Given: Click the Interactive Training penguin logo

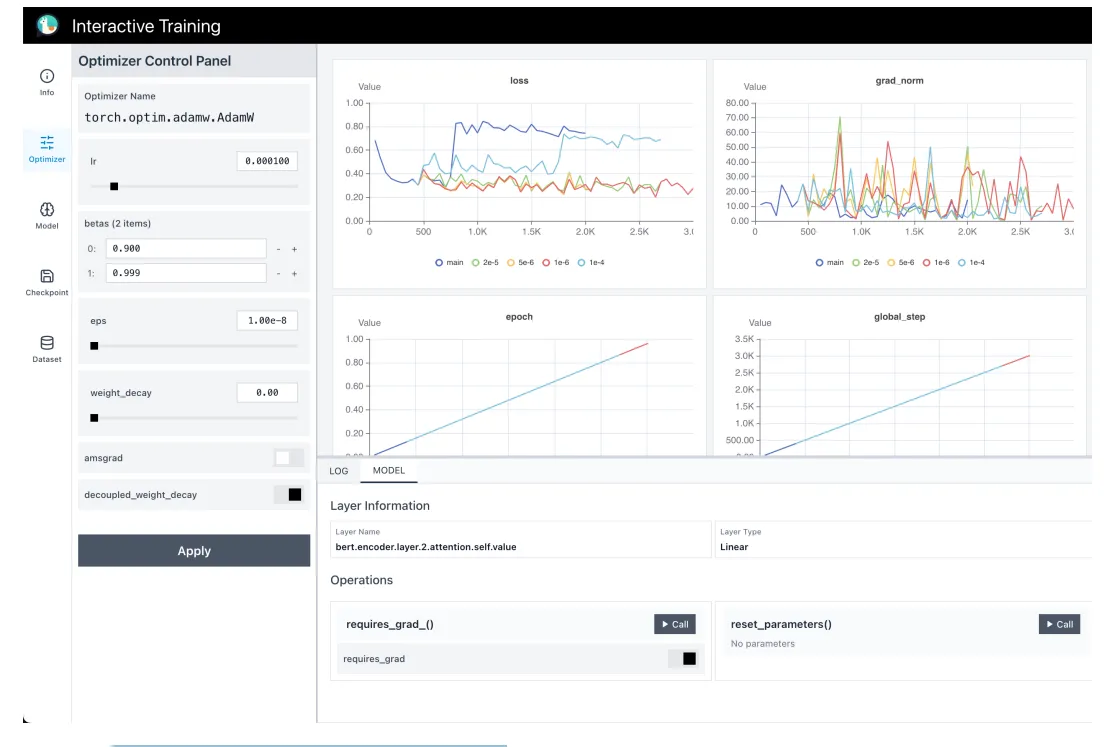Looking at the screenshot, I should coord(48,26).
